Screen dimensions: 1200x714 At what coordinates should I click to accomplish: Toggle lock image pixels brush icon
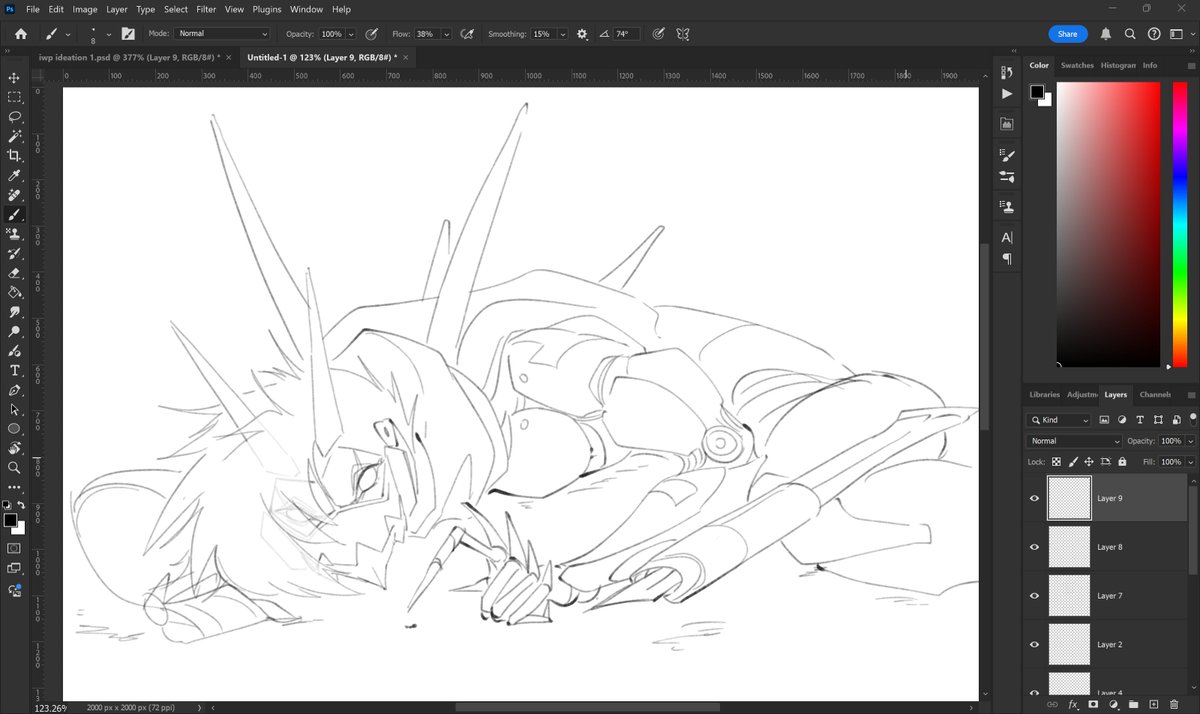click(x=1073, y=462)
